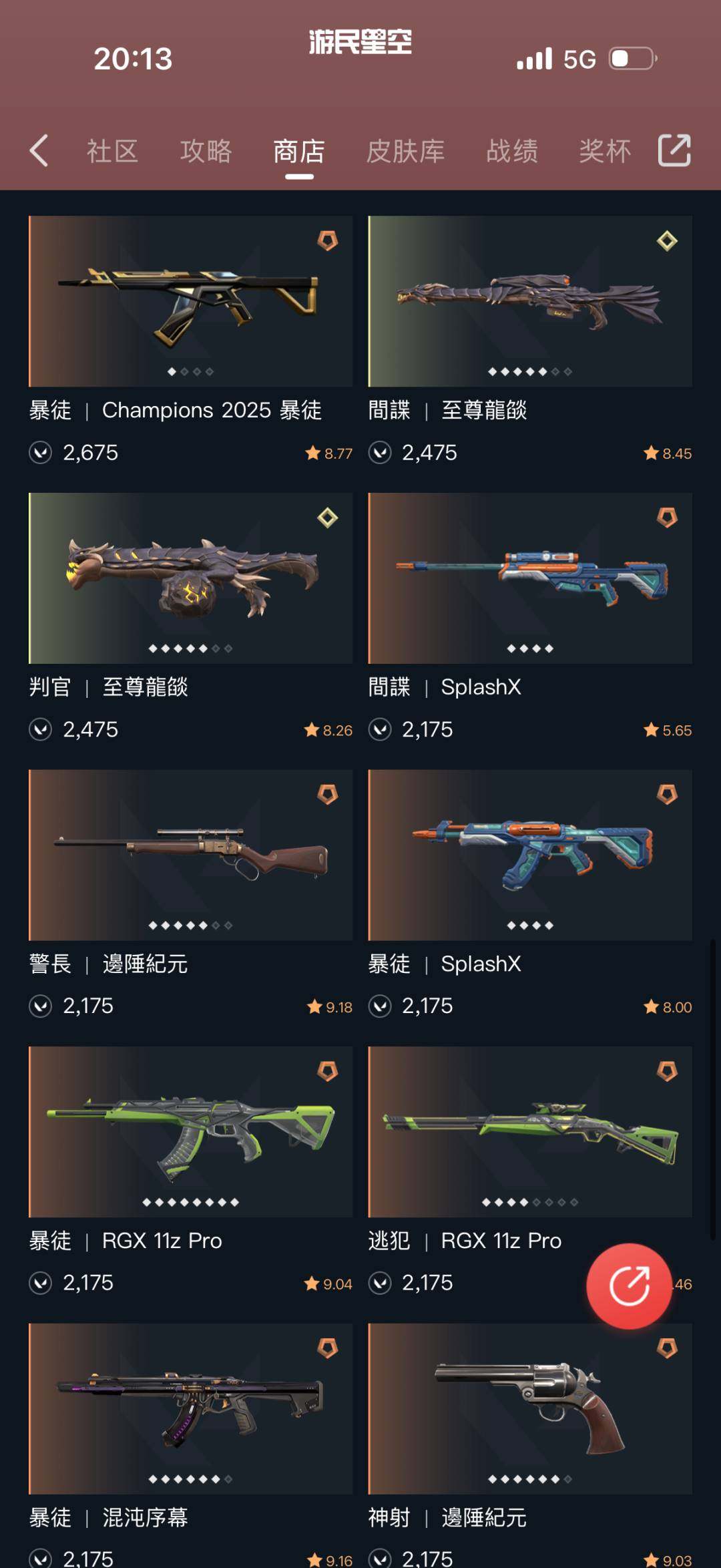The image size is (721, 1568).
Task: Click tier badge on 警長 邊陲紀元 card
Action: point(327,795)
